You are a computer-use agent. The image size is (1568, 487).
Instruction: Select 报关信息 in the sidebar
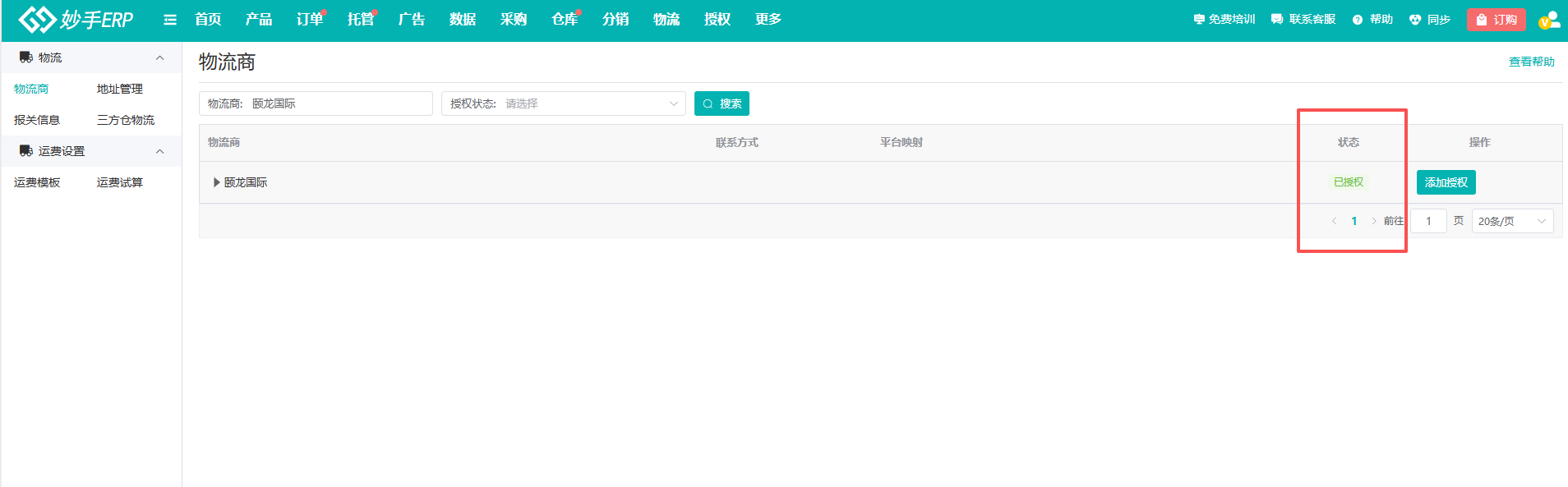tap(37, 120)
